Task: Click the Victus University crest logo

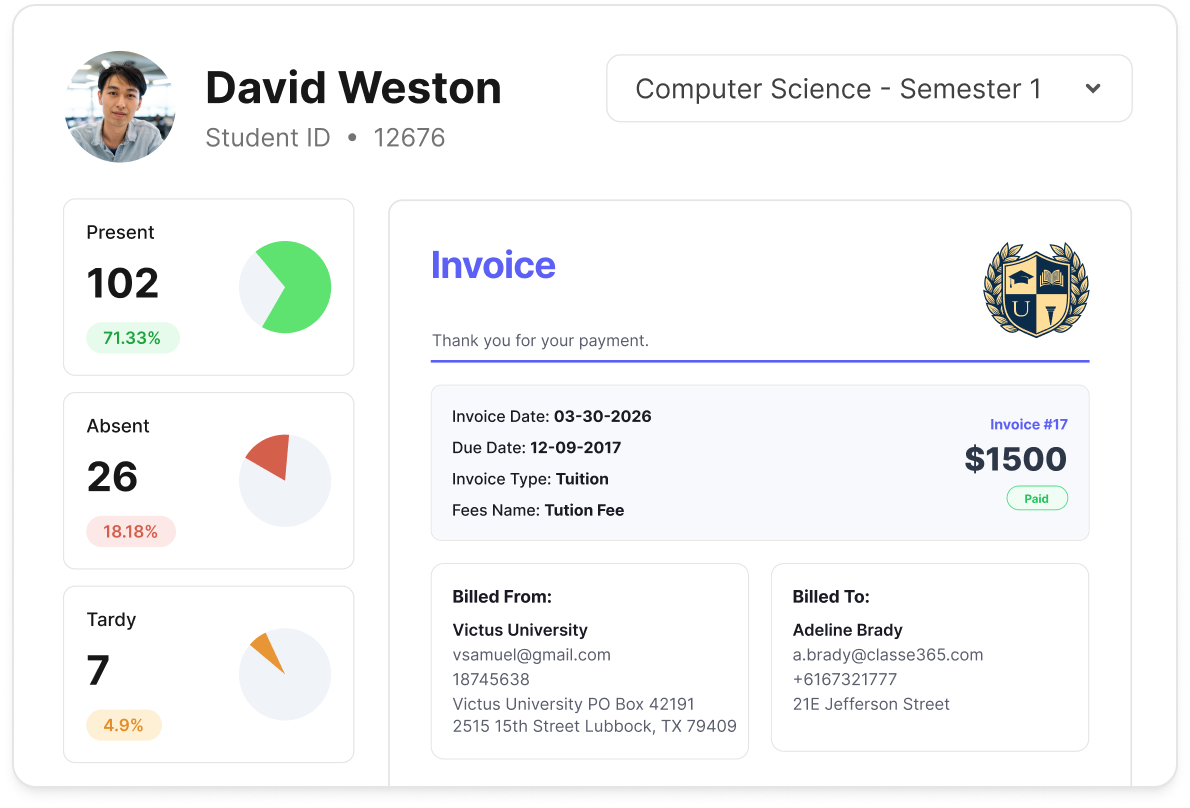Action: 1036,289
